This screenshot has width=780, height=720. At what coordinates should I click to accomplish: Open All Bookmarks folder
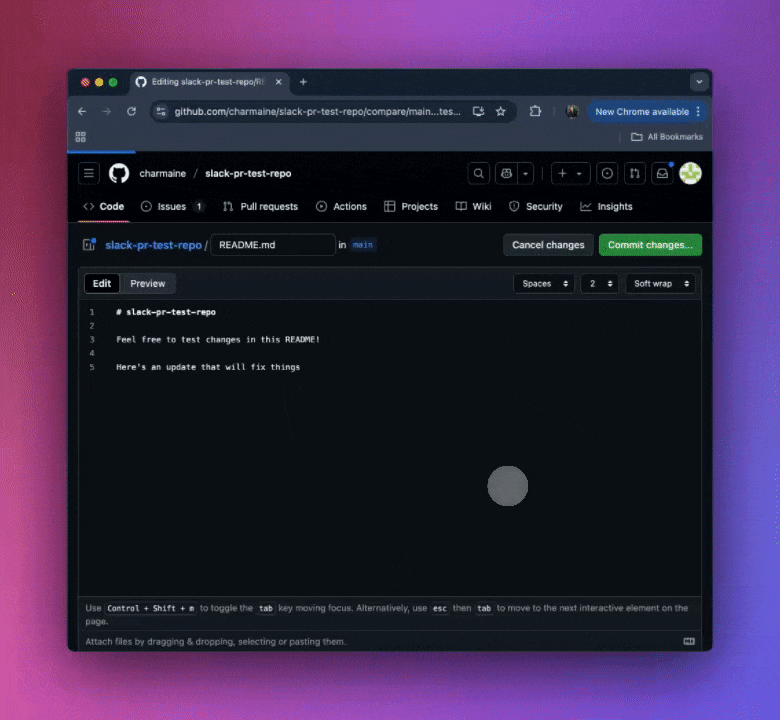pos(667,137)
